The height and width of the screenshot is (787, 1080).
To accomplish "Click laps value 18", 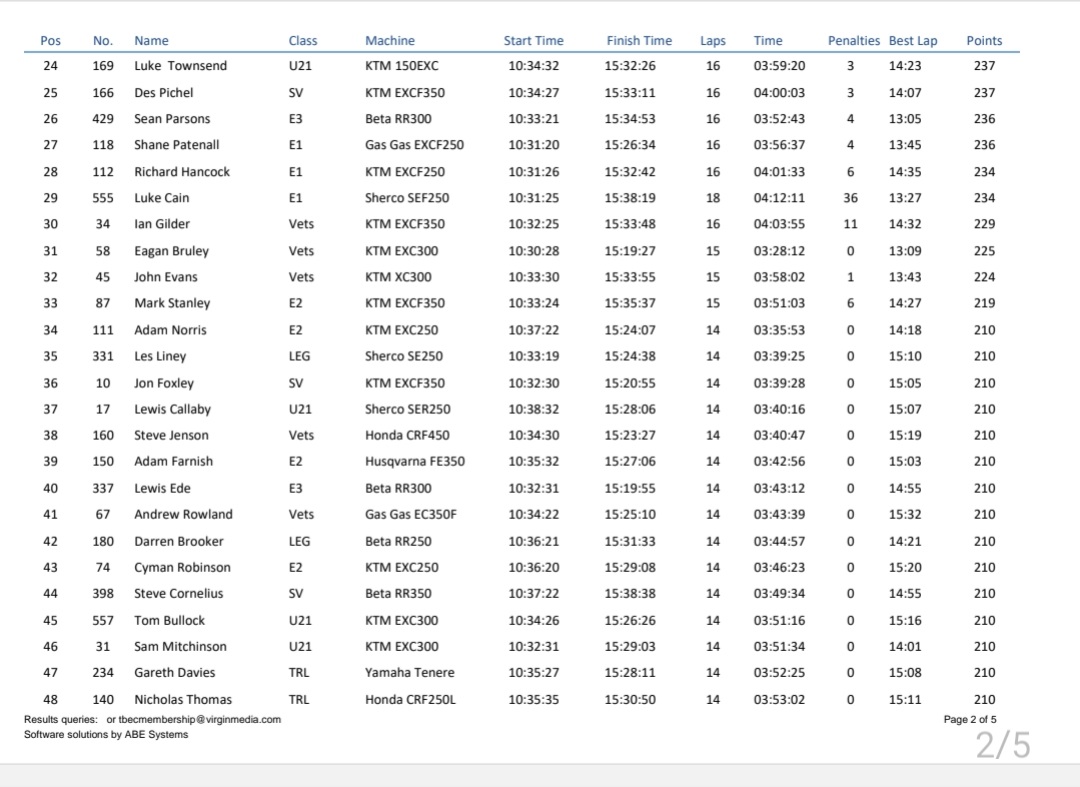I will tap(713, 198).
